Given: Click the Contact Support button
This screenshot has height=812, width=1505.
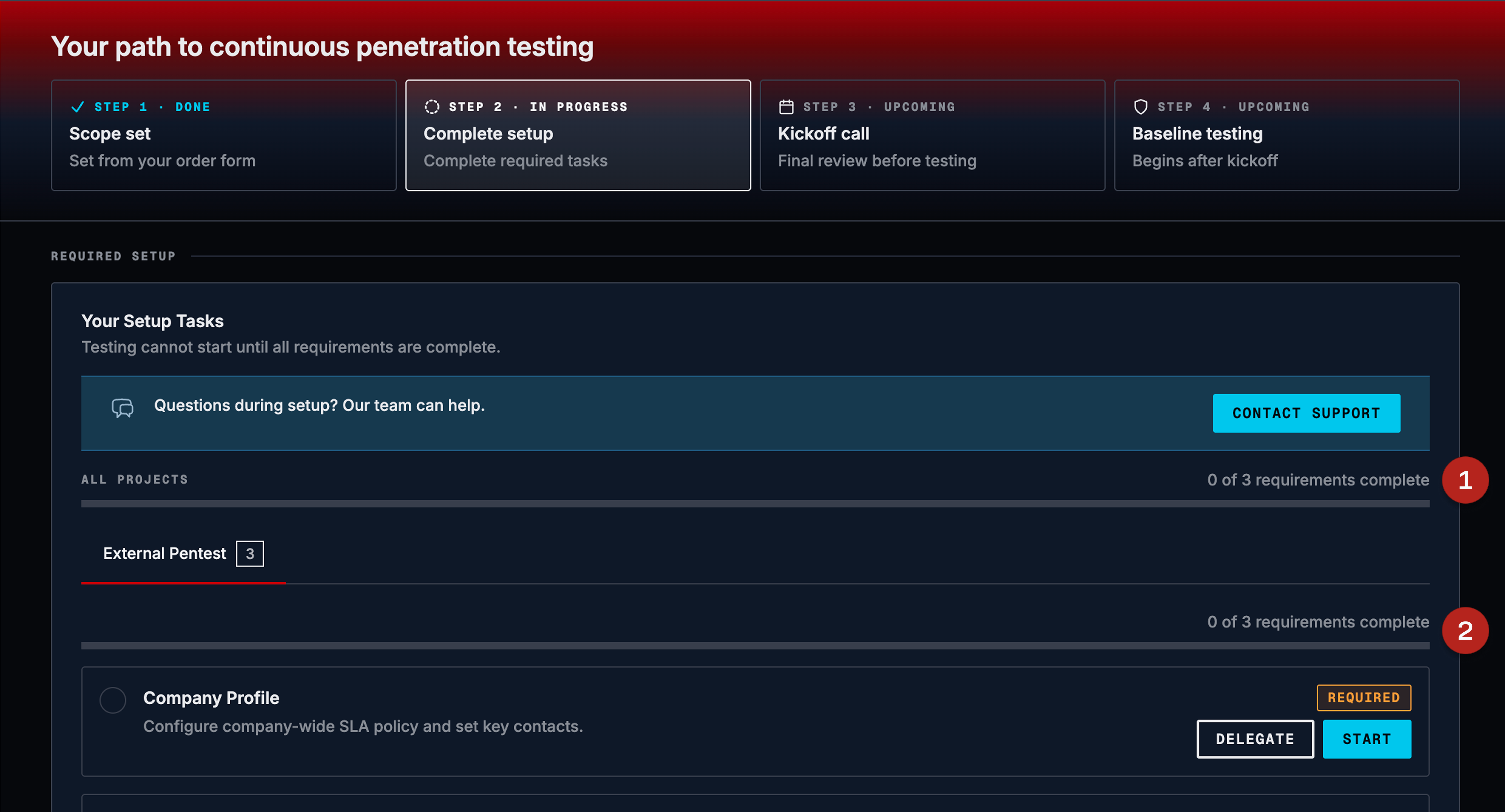Looking at the screenshot, I should (x=1306, y=413).
